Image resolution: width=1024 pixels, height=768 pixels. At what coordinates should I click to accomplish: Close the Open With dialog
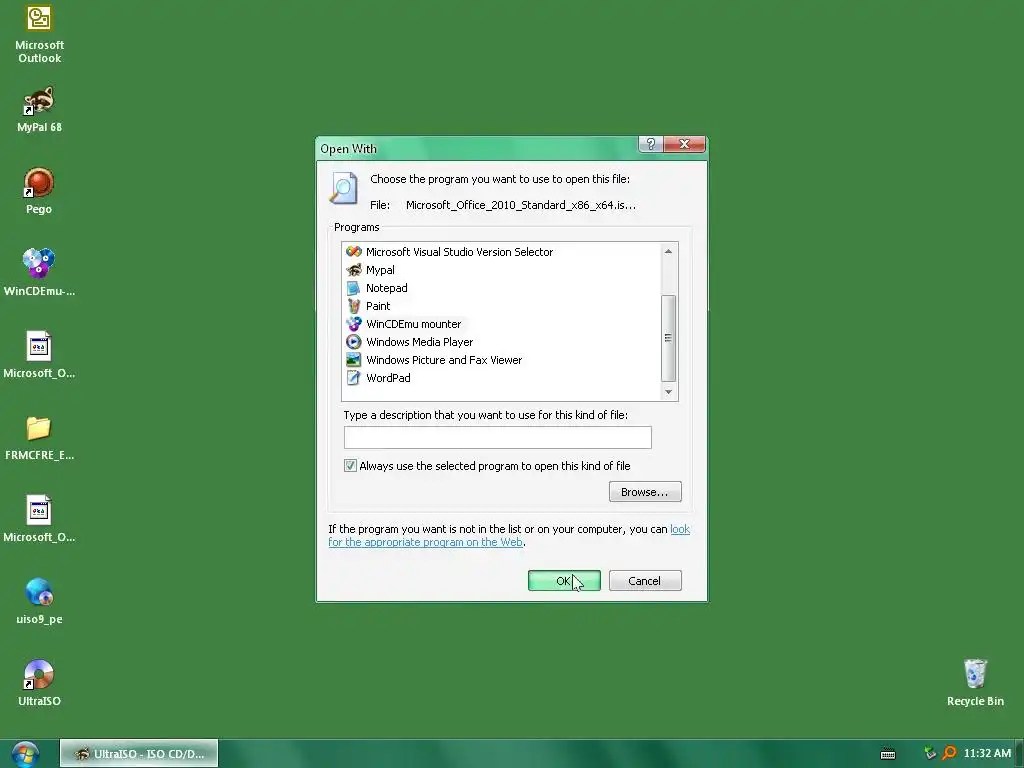click(684, 144)
